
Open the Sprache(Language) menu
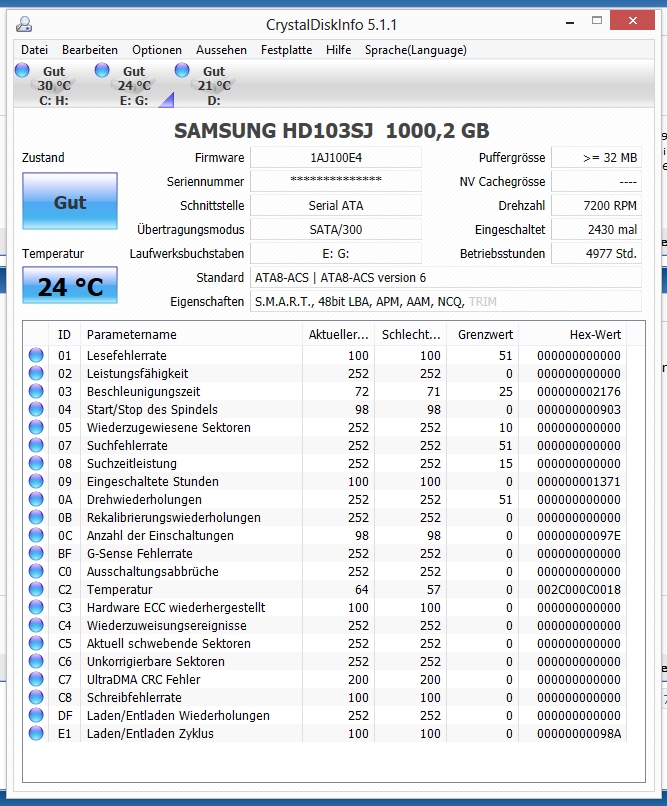click(x=416, y=50)
